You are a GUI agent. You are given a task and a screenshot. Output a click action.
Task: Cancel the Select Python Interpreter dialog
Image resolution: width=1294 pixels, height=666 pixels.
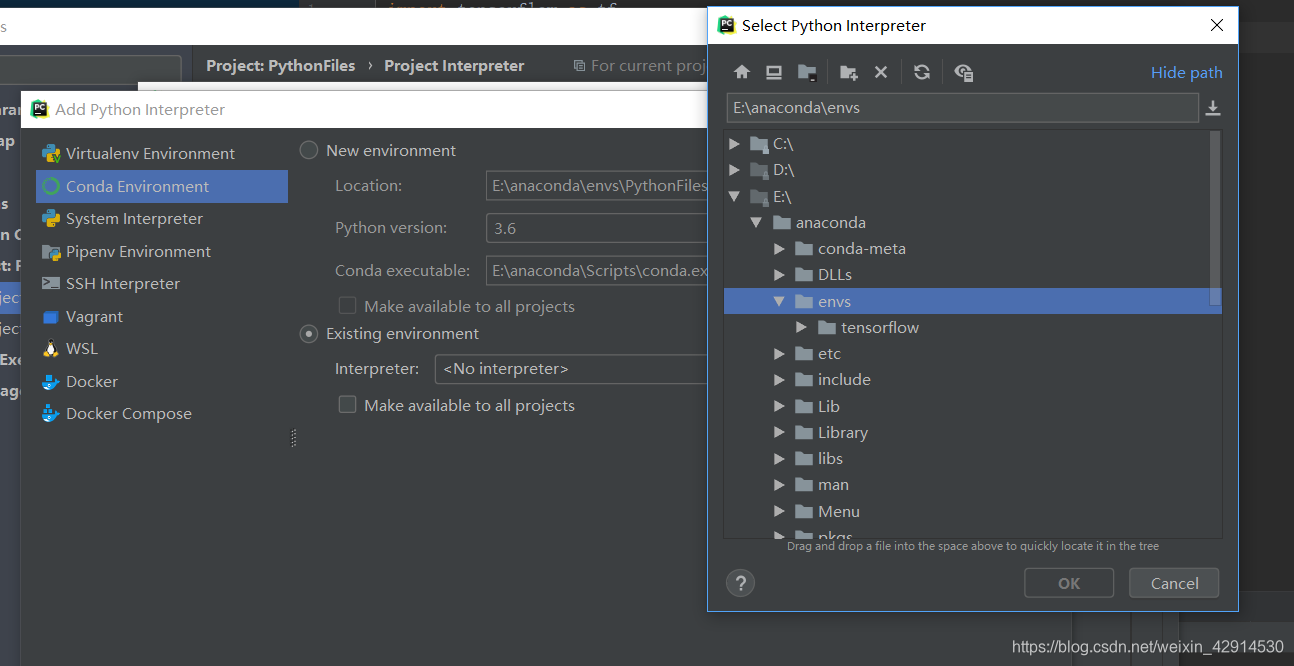tap(1174, 583)
